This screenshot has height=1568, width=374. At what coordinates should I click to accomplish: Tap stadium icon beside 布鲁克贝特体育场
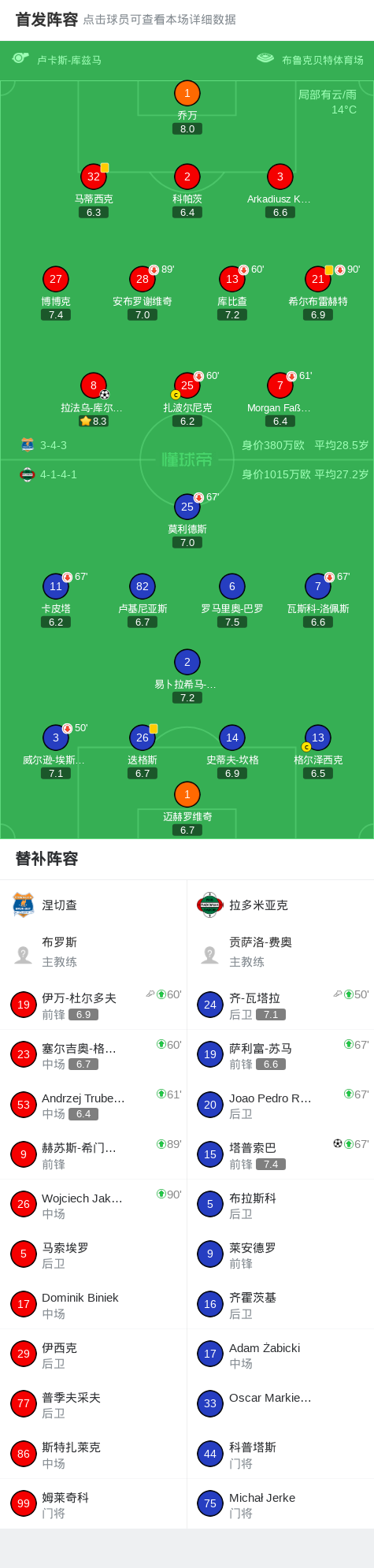click(x=265, y=58)
